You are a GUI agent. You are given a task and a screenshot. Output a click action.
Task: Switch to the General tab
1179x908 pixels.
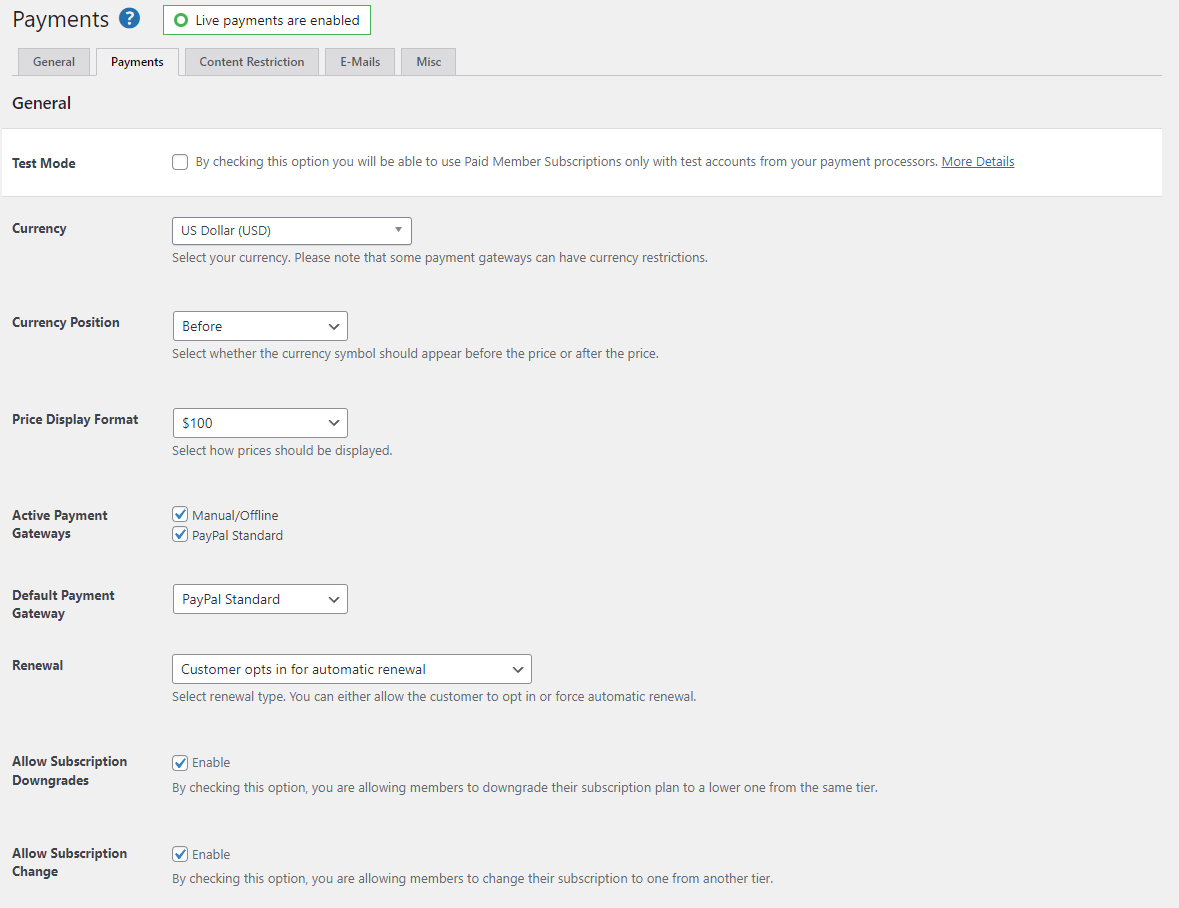tap(54, 62)
